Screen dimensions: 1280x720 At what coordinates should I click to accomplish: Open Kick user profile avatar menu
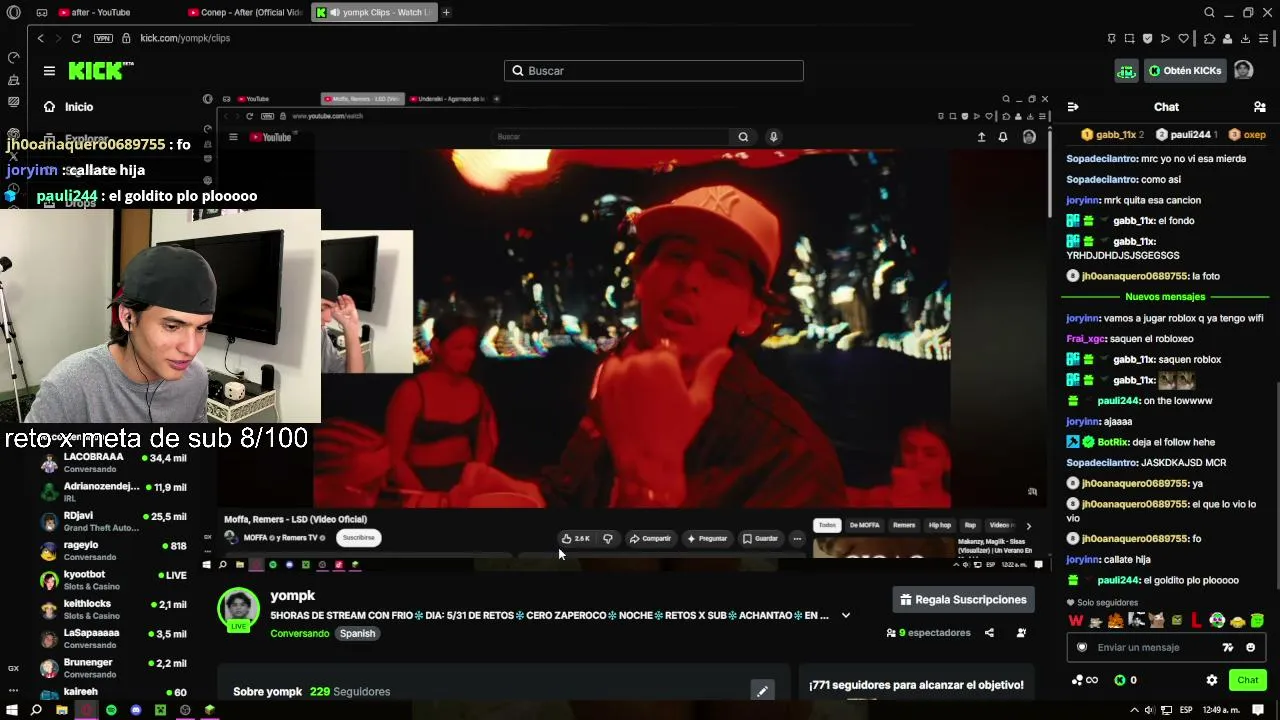(1243, 70)
